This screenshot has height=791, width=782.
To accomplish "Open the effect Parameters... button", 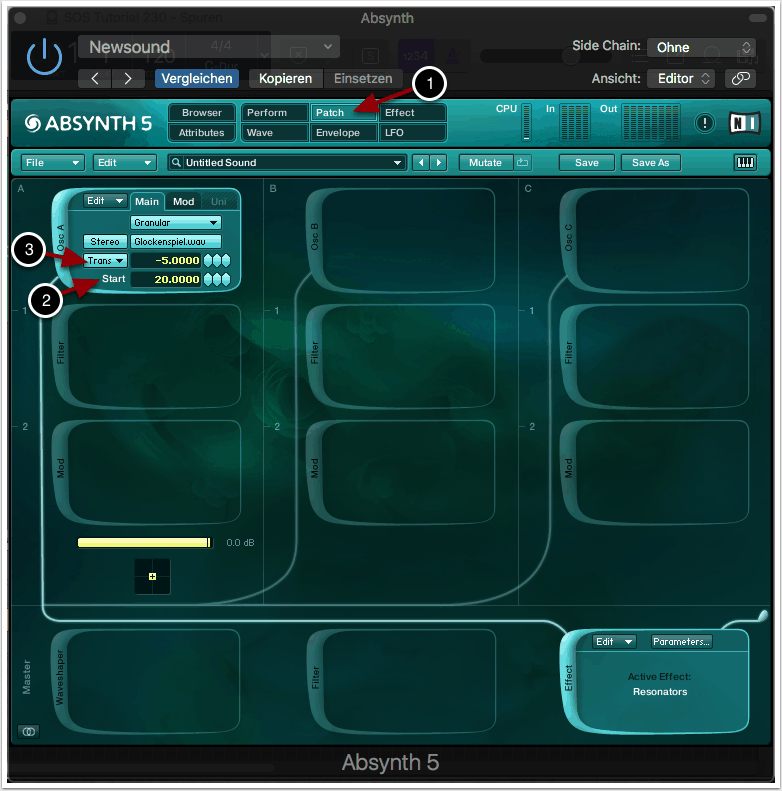I will pyautogui.click(x=681, y=641).
